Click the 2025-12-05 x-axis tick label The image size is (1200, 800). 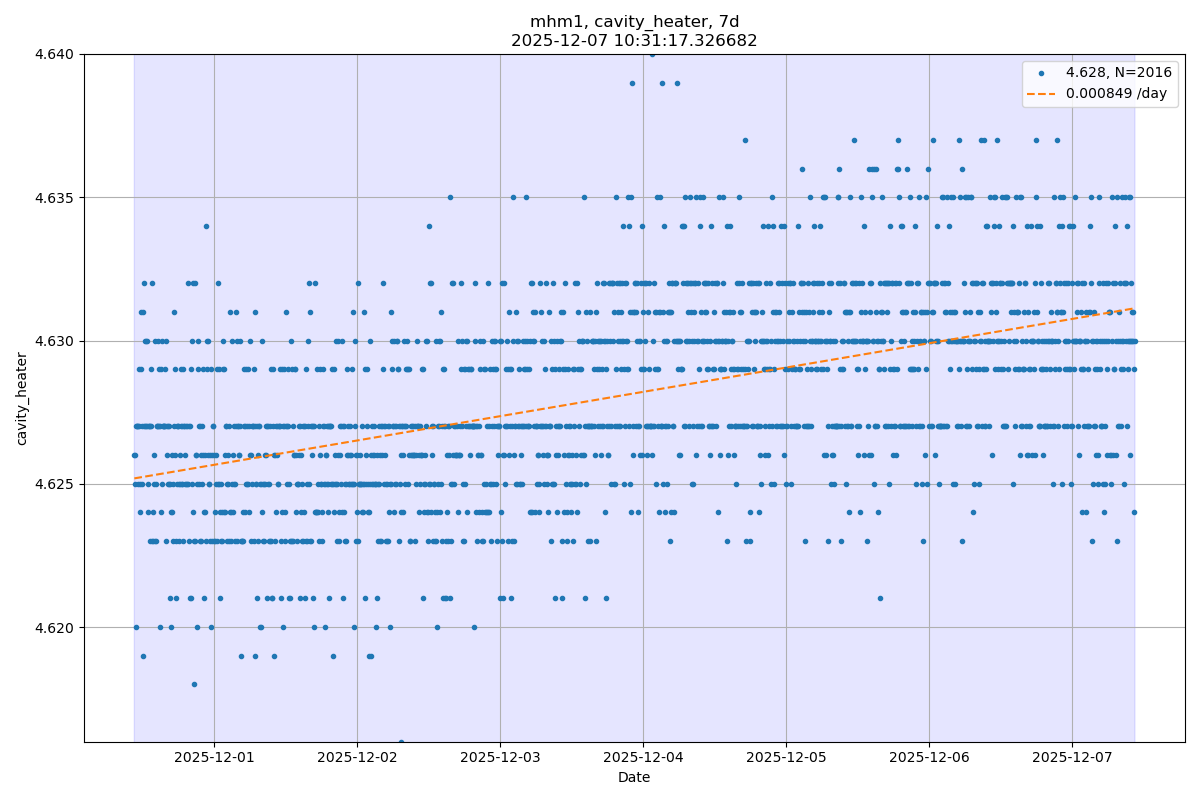coord(786,758)
